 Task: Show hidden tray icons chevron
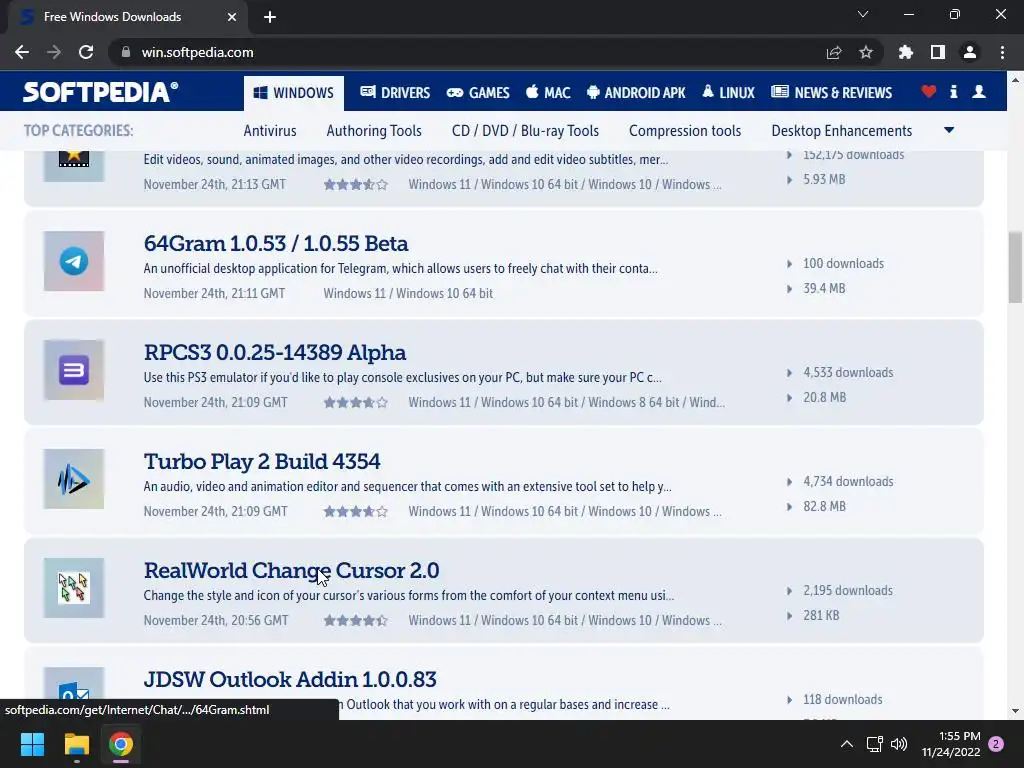(846, 744)
